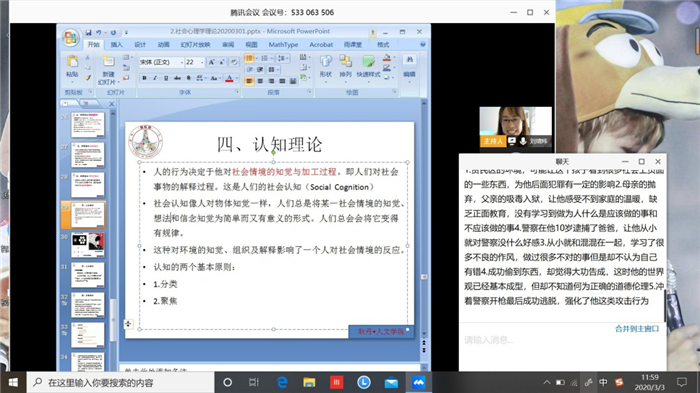Switch to the Acrobat ribbon tab

coord(321,44)
